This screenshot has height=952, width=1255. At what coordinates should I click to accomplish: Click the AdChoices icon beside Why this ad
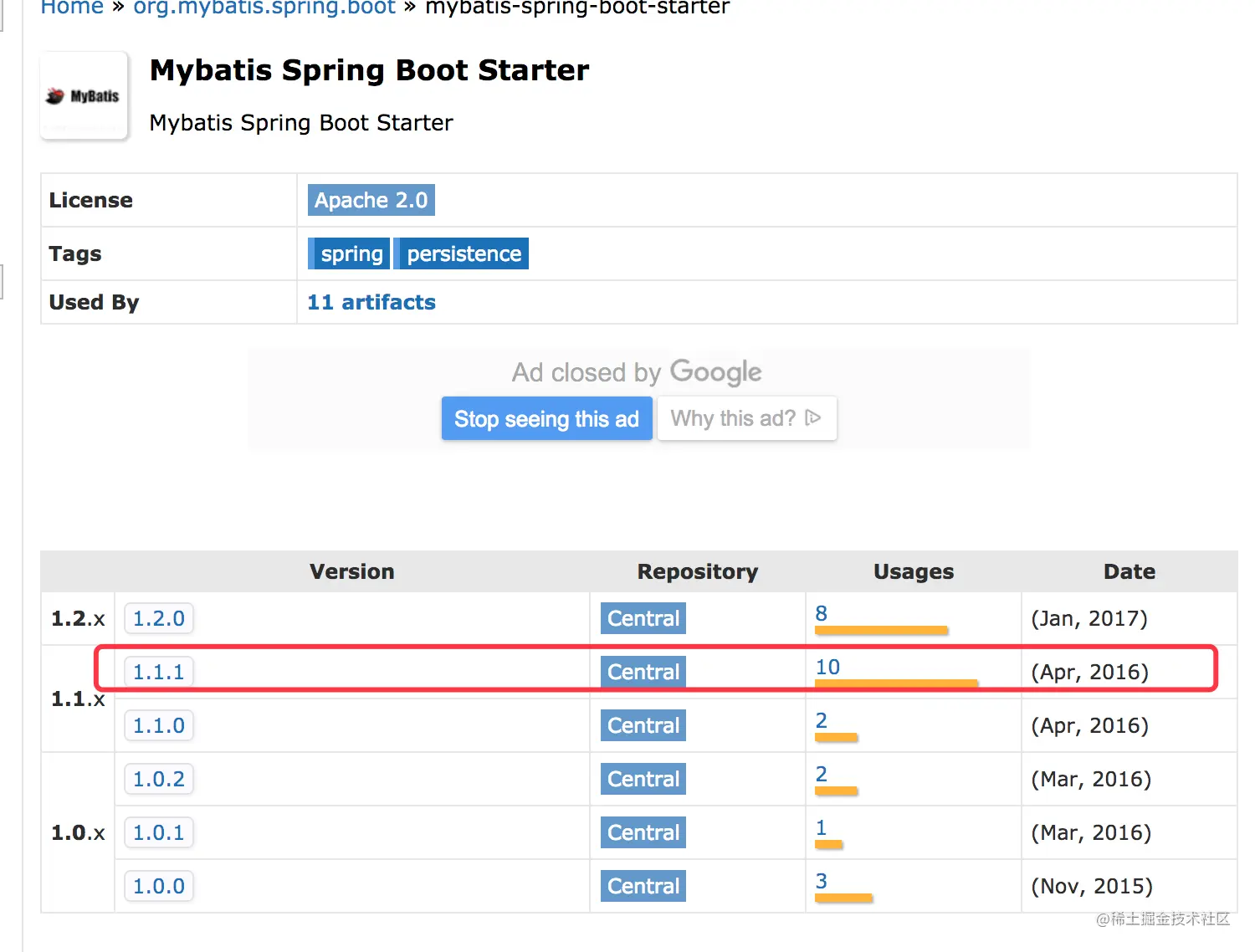coord(813,417)
